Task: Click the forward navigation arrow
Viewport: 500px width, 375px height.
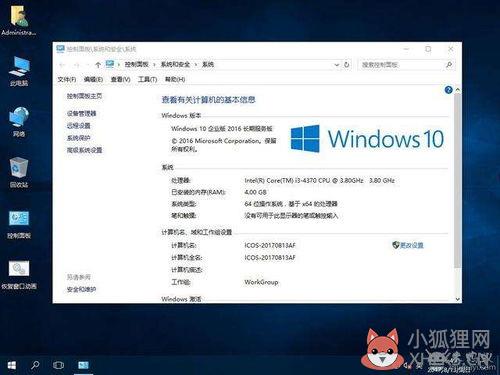Action: point(77,65)
